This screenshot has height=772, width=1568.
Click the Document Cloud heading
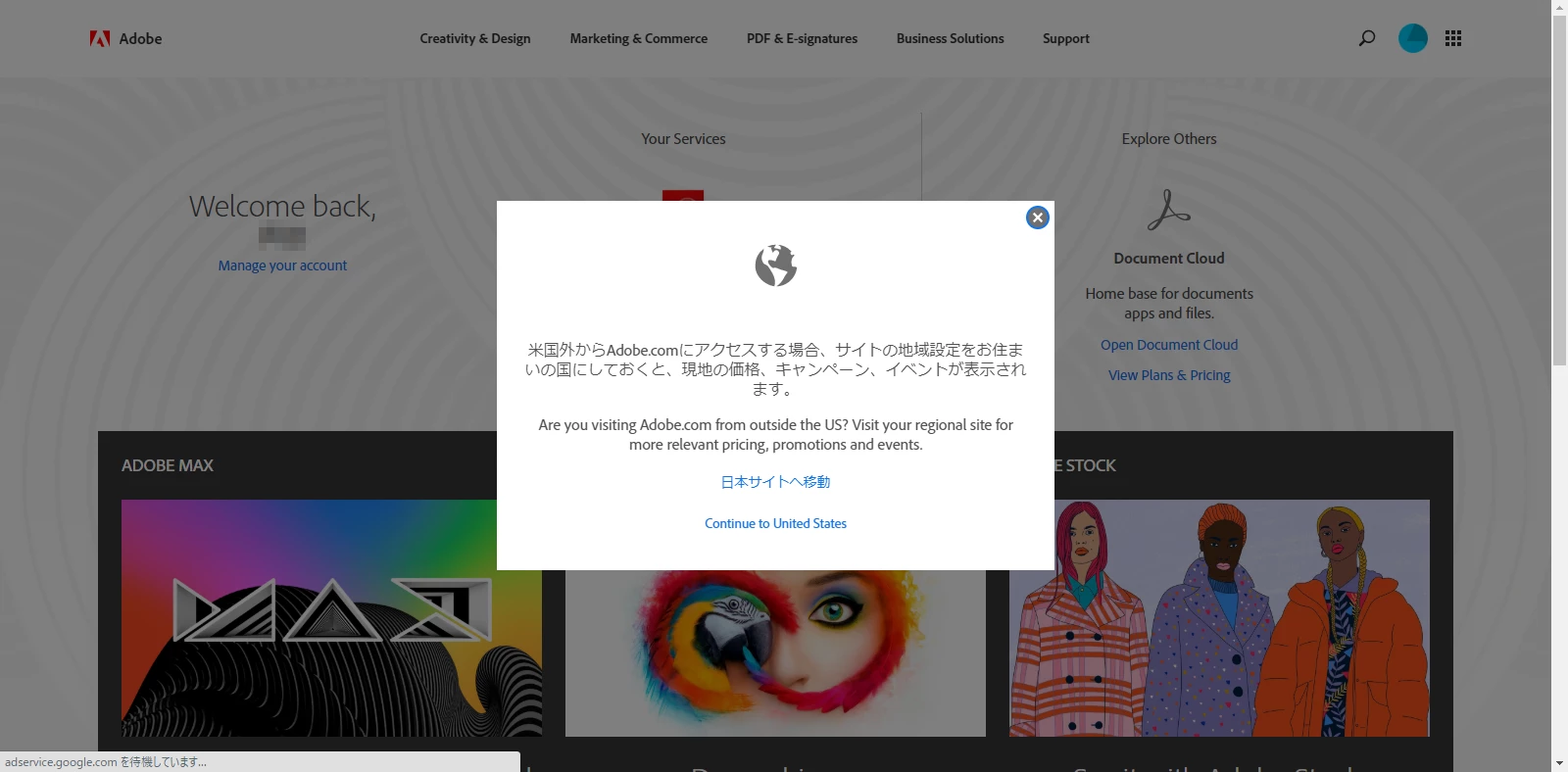click(1169, 259)
